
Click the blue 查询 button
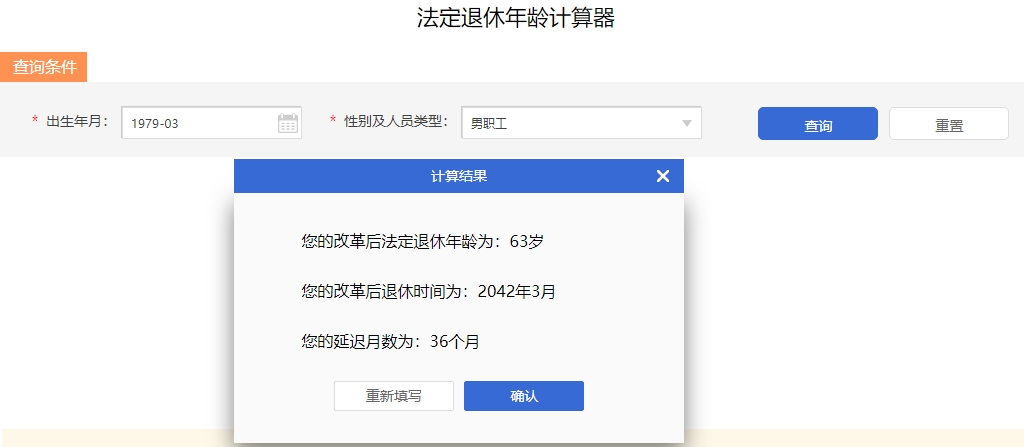[817, 125]
